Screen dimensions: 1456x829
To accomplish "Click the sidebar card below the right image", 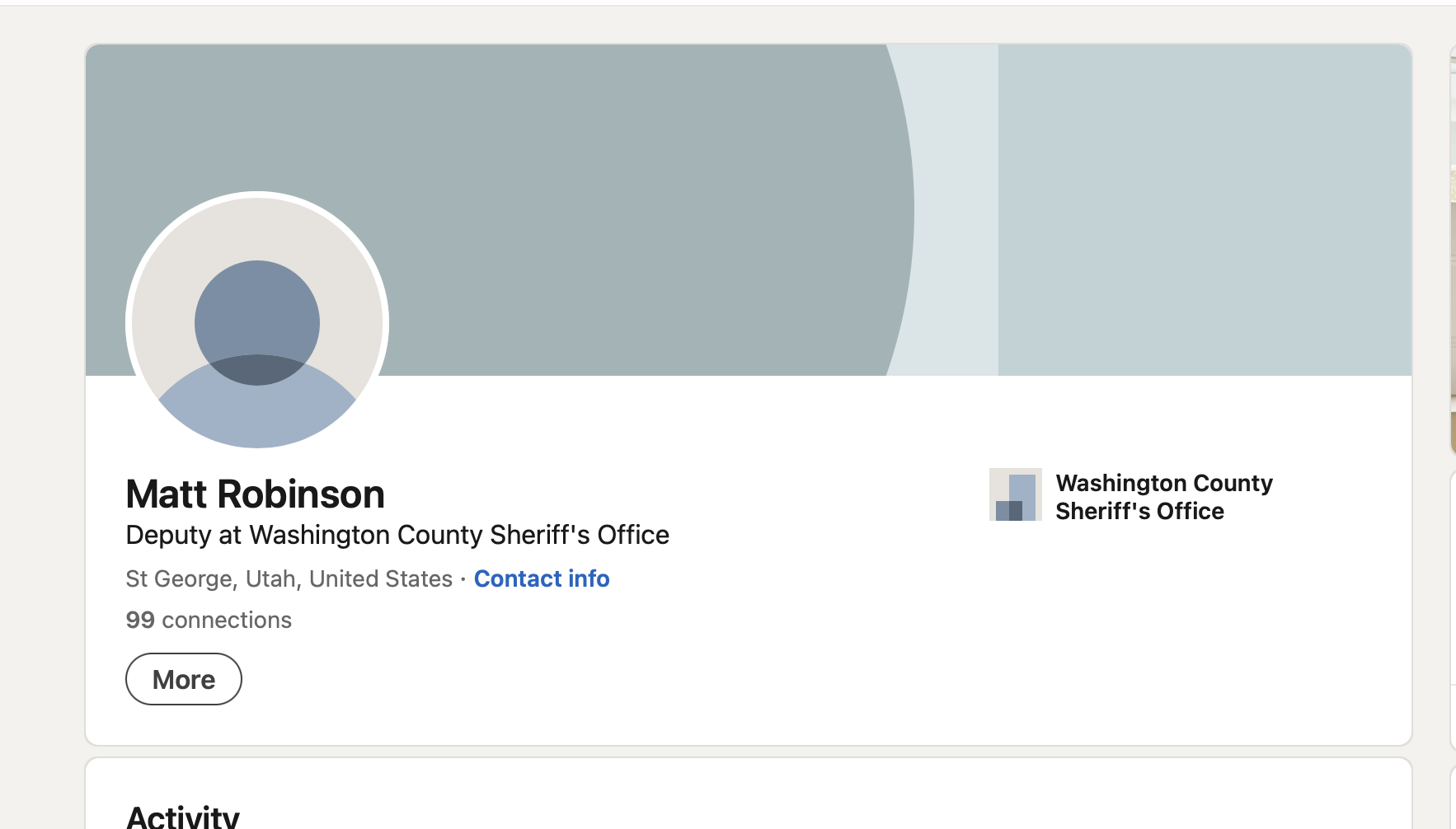I will click(x=1453, y=610).
